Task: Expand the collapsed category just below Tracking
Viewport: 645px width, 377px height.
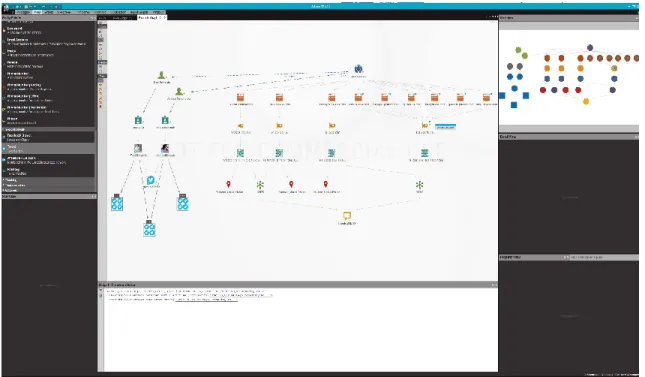Action: pyautogui.click(x=49, y=185)
